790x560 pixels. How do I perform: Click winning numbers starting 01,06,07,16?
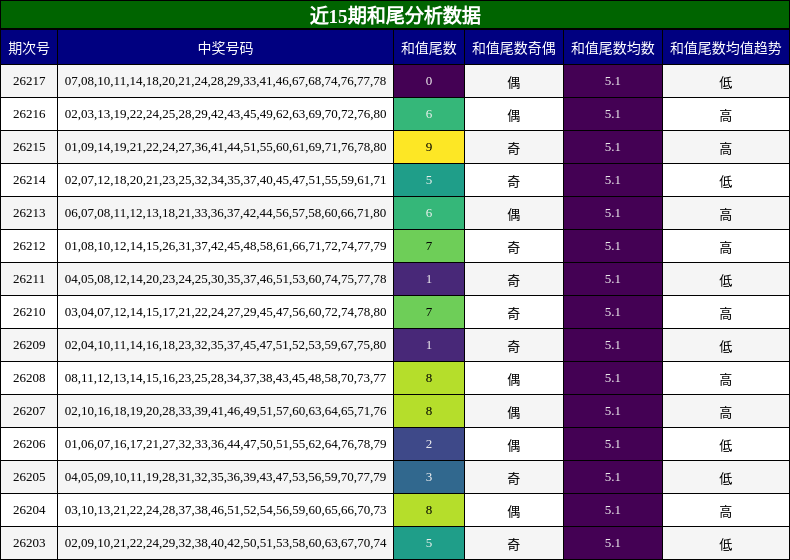coord(225,444)
